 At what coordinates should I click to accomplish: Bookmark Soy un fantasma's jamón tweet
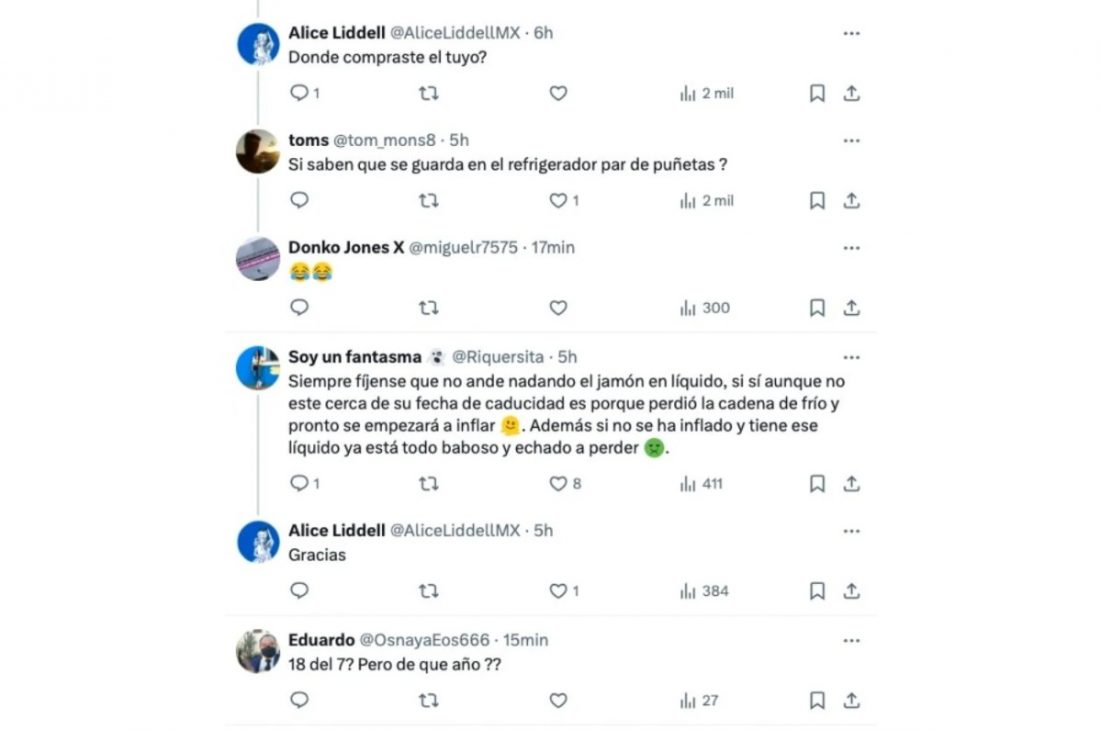click(x=817, y=484)
